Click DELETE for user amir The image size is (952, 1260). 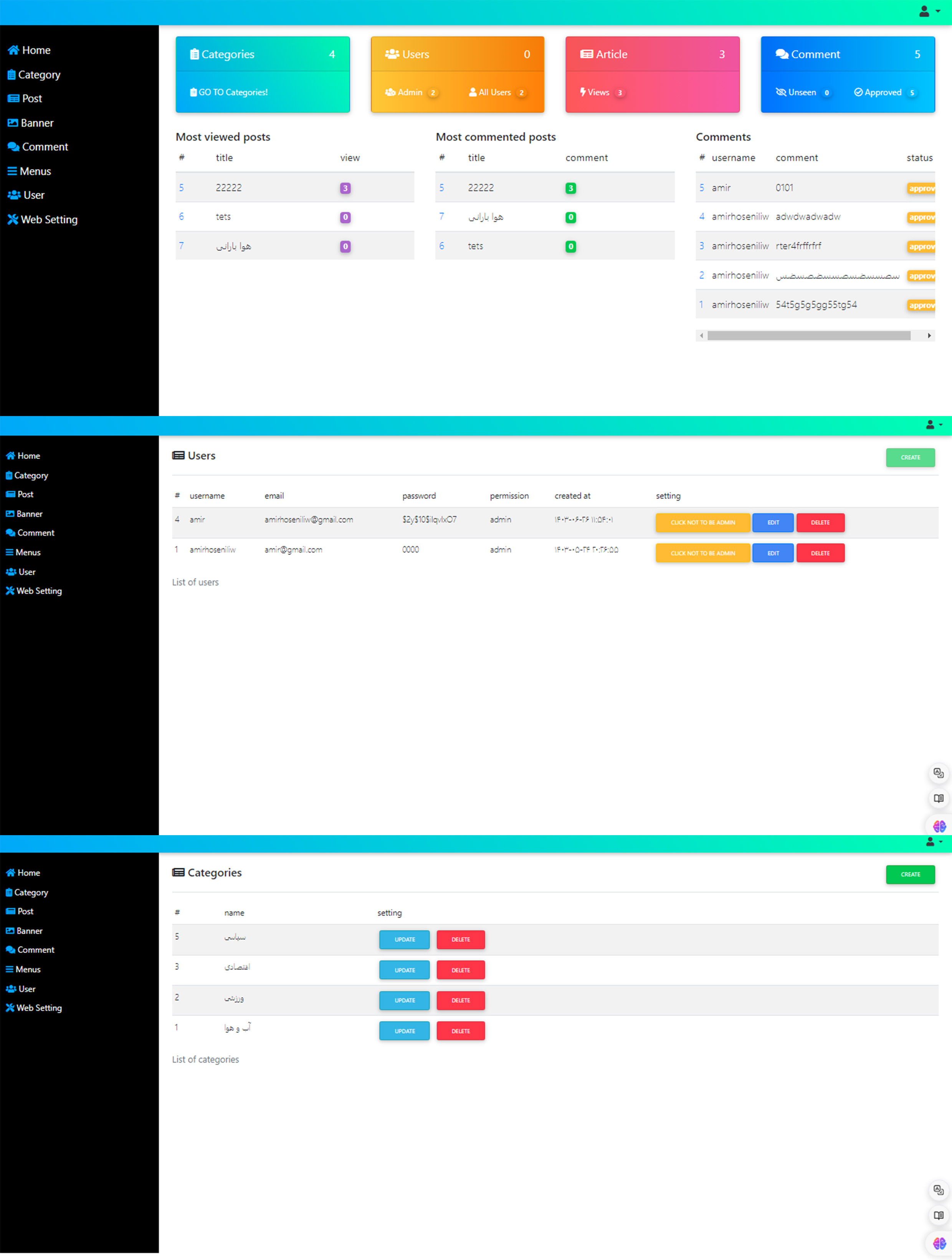click(820, 522)
